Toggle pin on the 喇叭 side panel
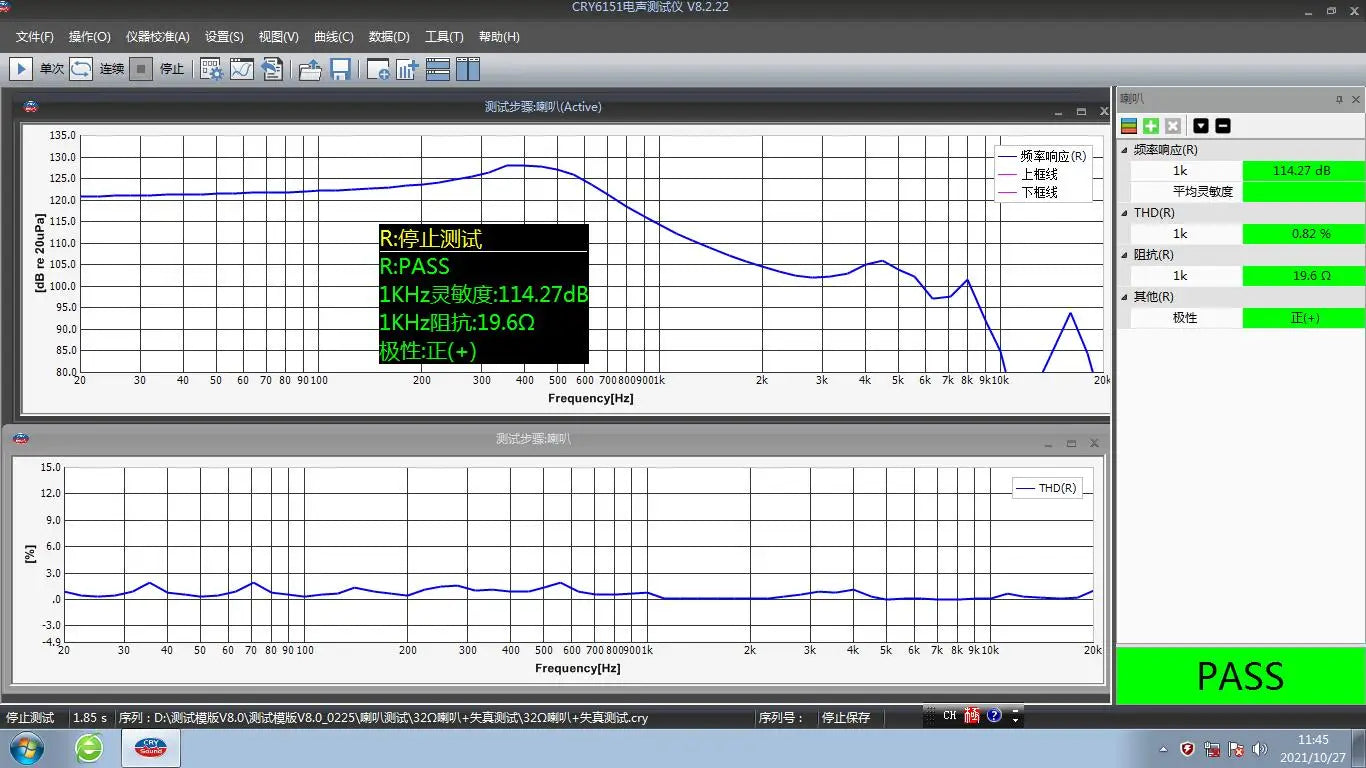The height and width of the screenshot is (768, 1366). 1339,99
